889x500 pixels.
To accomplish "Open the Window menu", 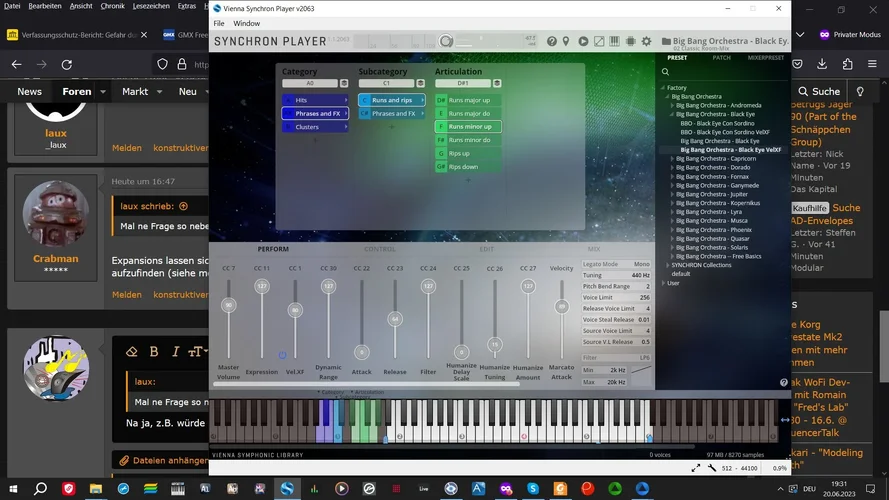I will click(246, 23).
